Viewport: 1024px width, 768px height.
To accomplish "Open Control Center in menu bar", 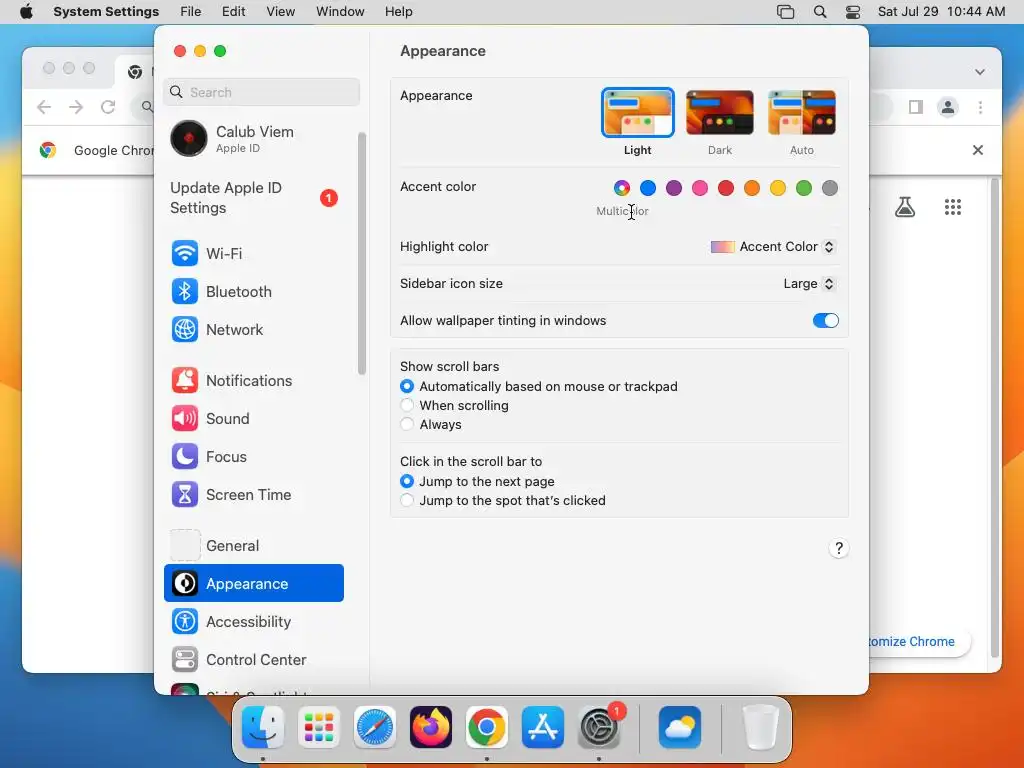I will [853, 12].
